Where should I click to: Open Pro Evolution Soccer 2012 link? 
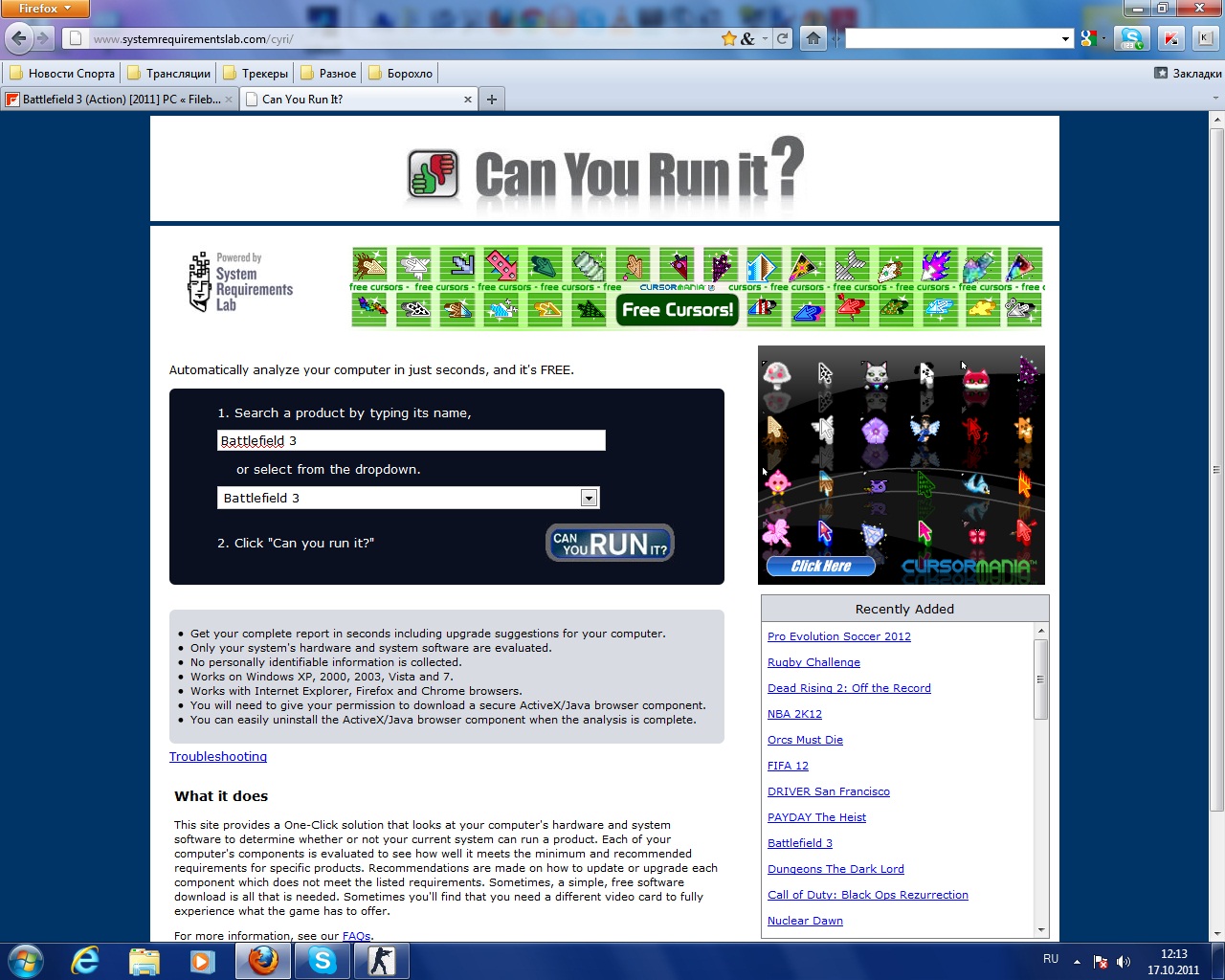point(839,636)
